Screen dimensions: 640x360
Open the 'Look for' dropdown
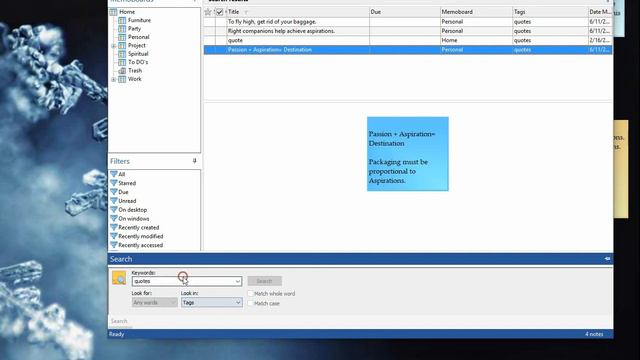154,302
